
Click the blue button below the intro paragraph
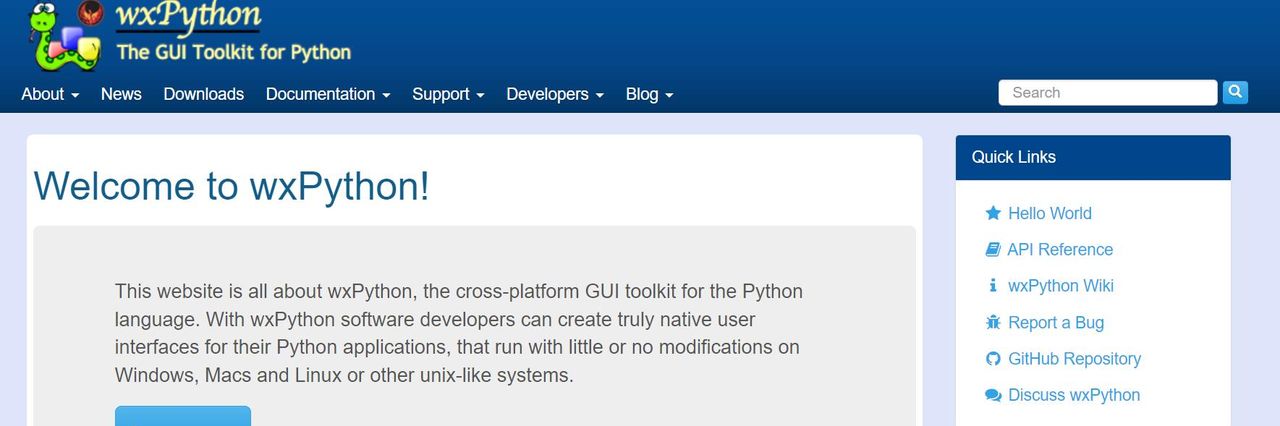coord(183,416)
